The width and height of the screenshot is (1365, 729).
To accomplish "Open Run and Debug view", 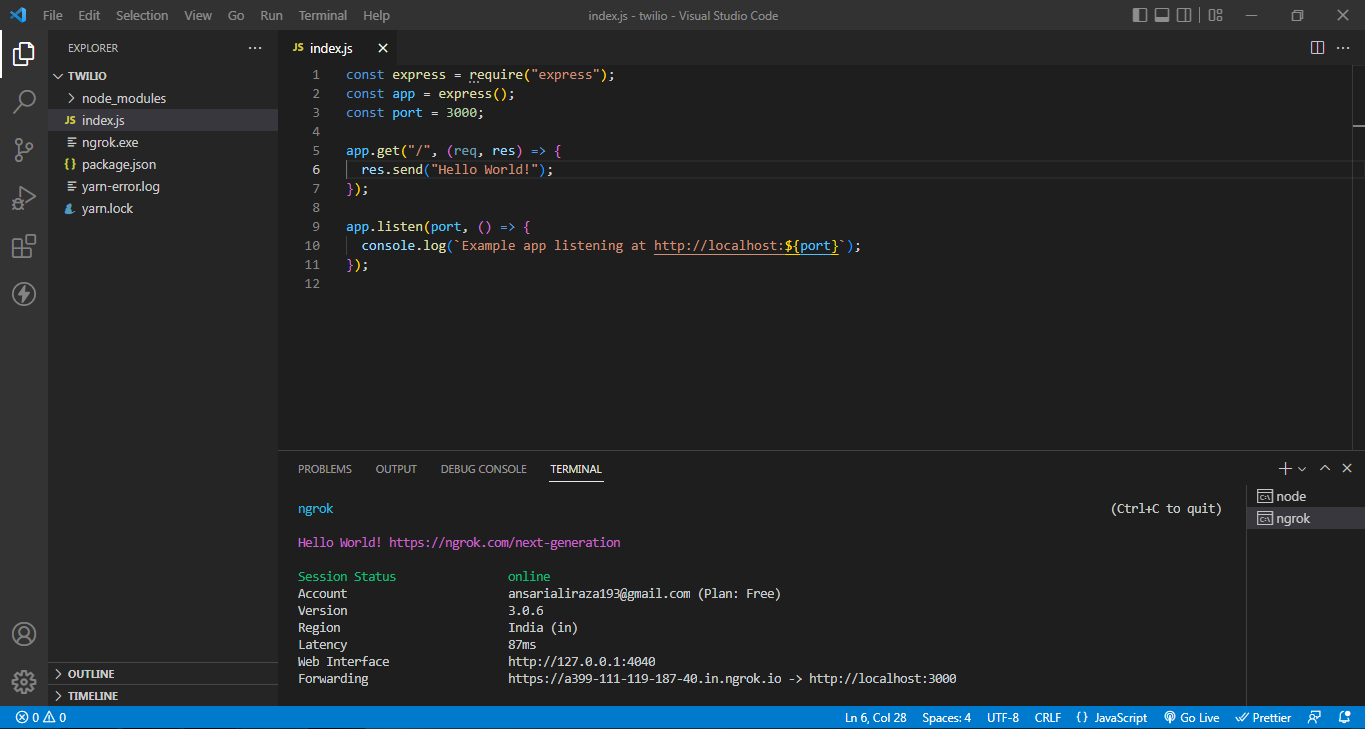I will [x=24, y=198].
